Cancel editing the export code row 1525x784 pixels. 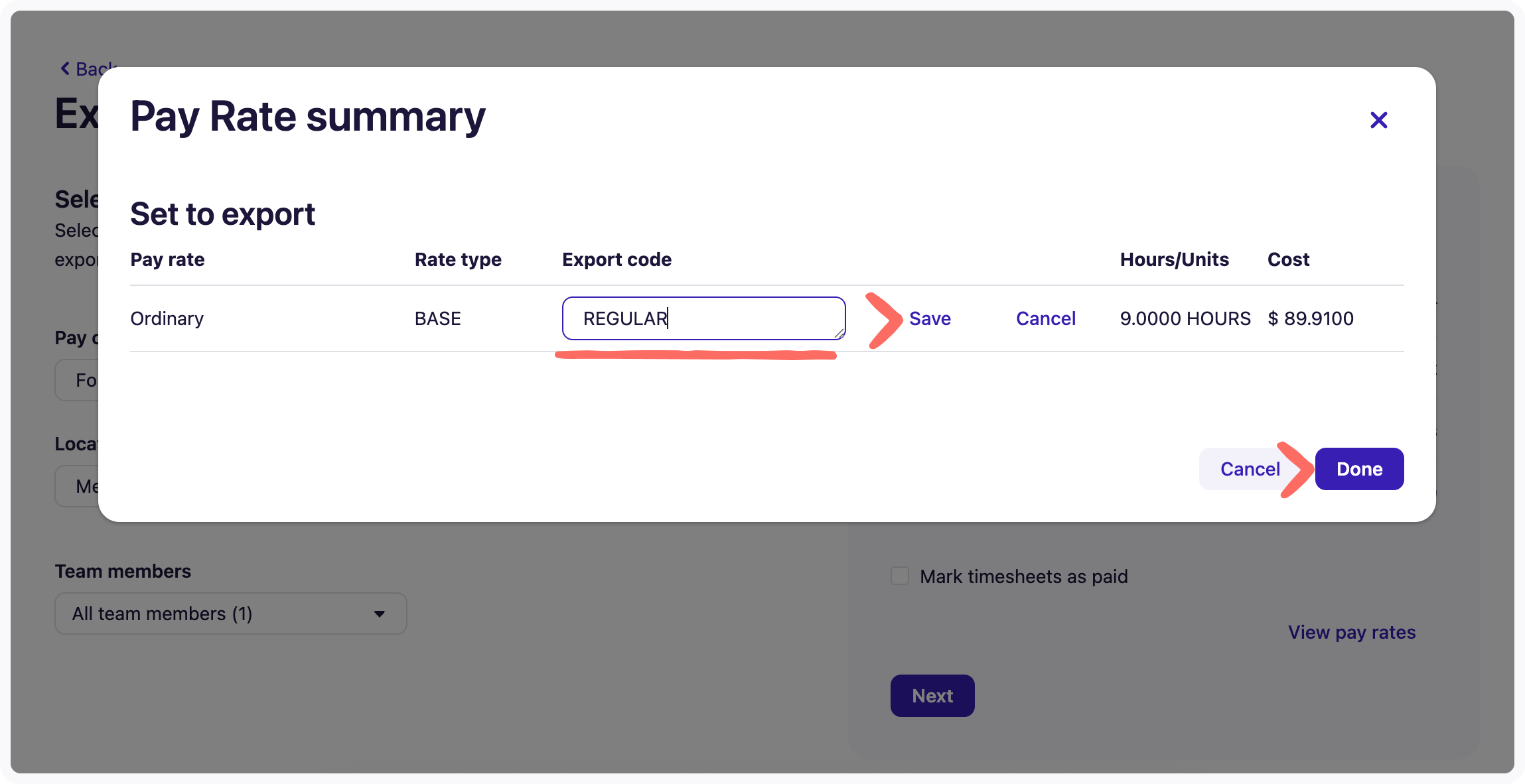pyautogui.click(x=1045, y=318)
